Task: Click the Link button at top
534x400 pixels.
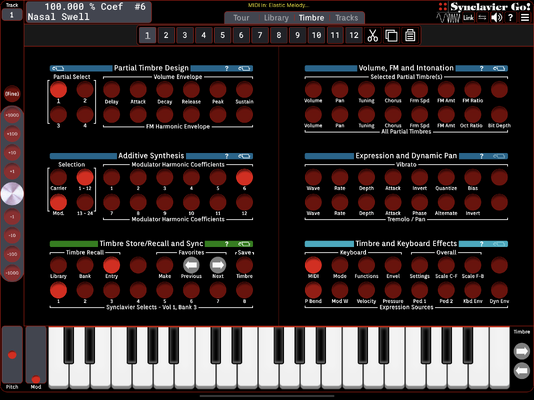Action: click(468, 18)
